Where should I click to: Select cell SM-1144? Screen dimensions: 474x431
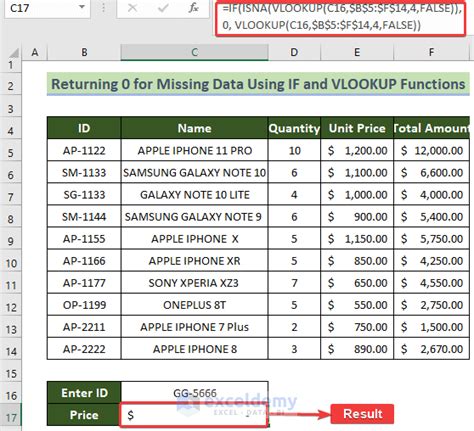pyautogui.click(x=84, y=217)
